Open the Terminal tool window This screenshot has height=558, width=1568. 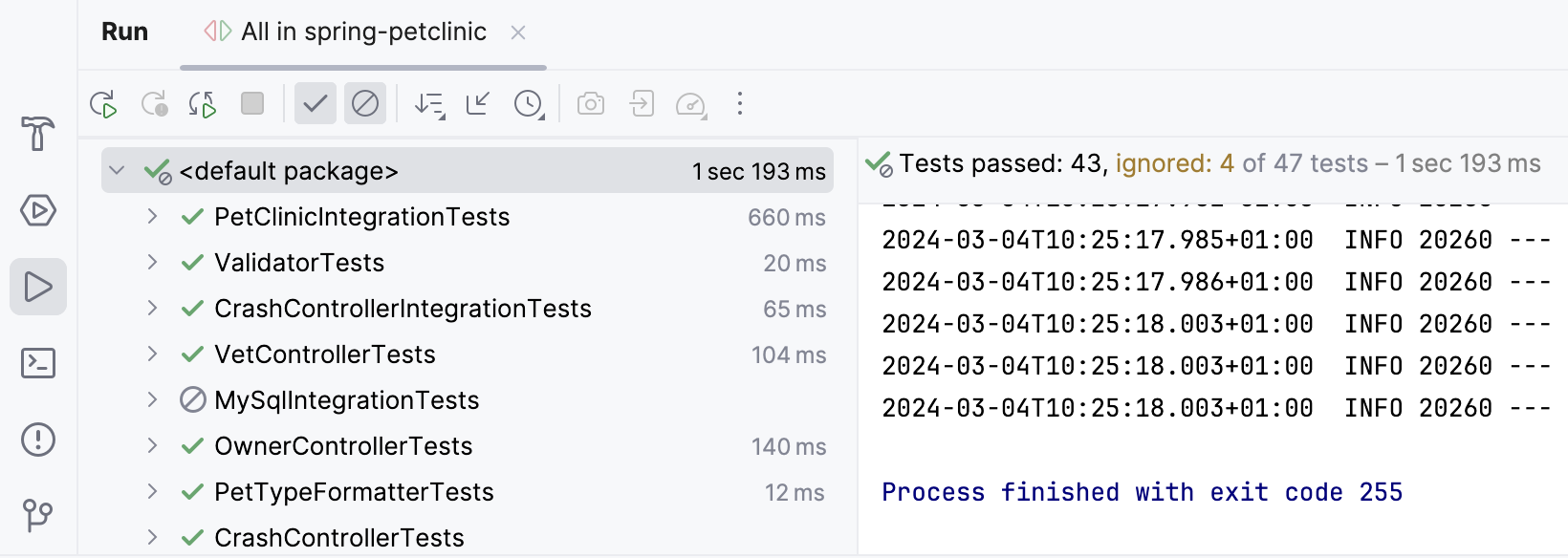tap(37, 364)
